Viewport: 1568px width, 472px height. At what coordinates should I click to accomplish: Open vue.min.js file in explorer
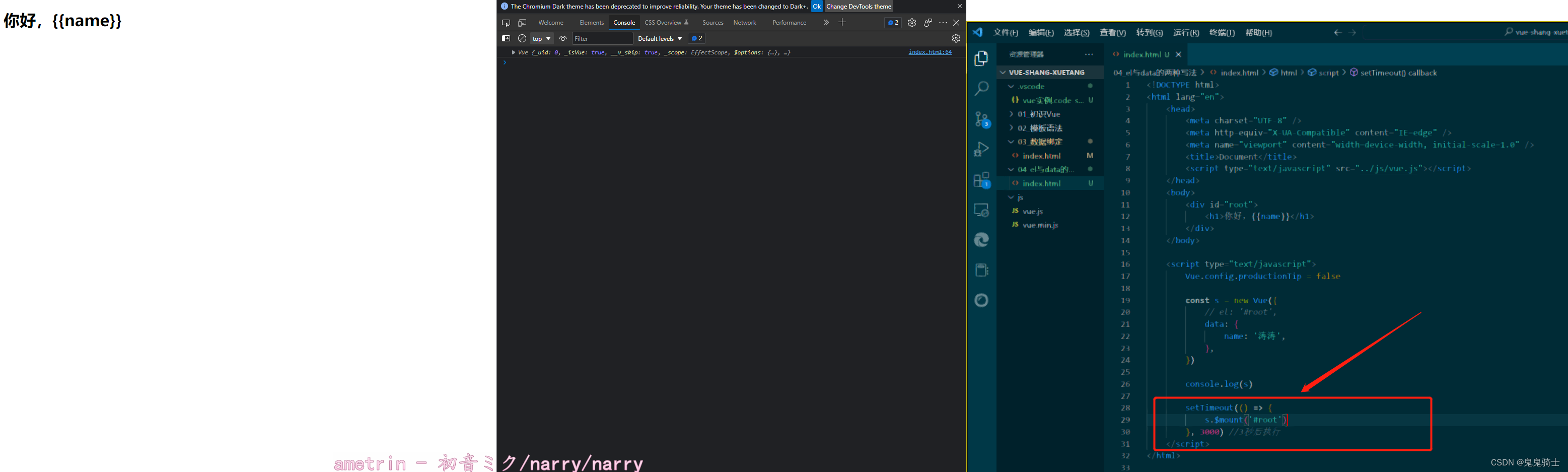tap(1050, 225)
